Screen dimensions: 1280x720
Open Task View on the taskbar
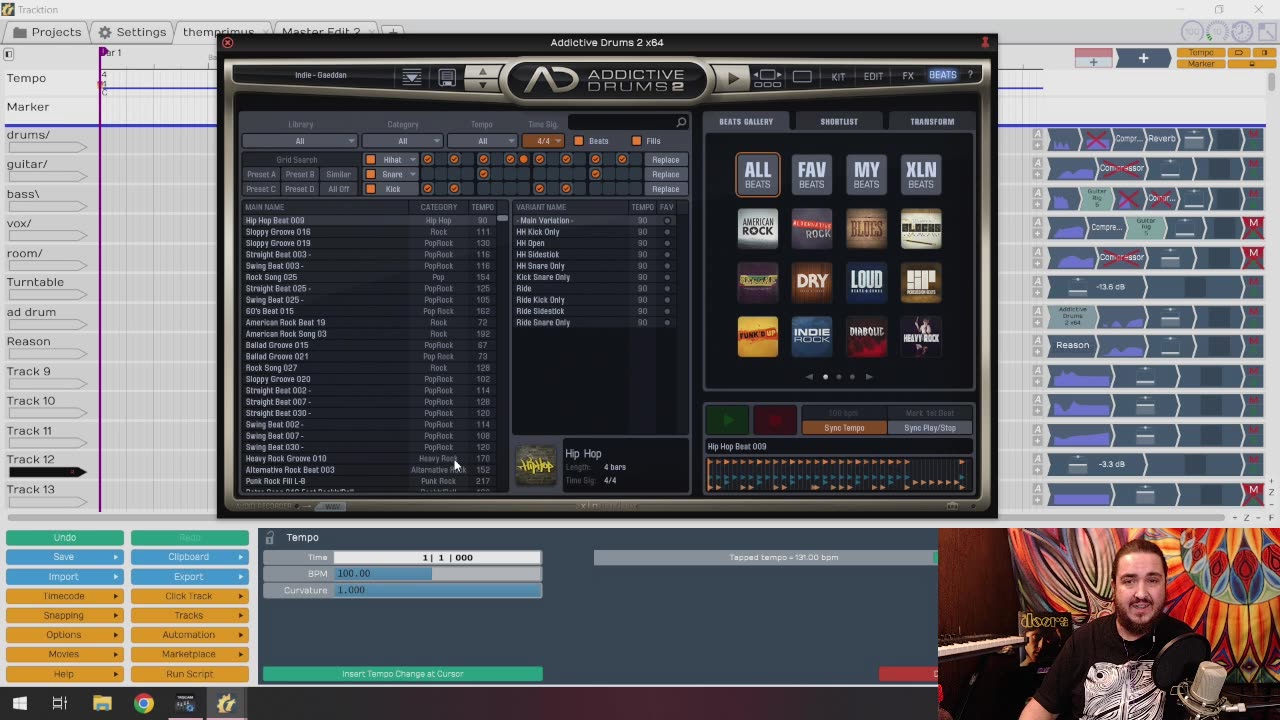(60, 703)
